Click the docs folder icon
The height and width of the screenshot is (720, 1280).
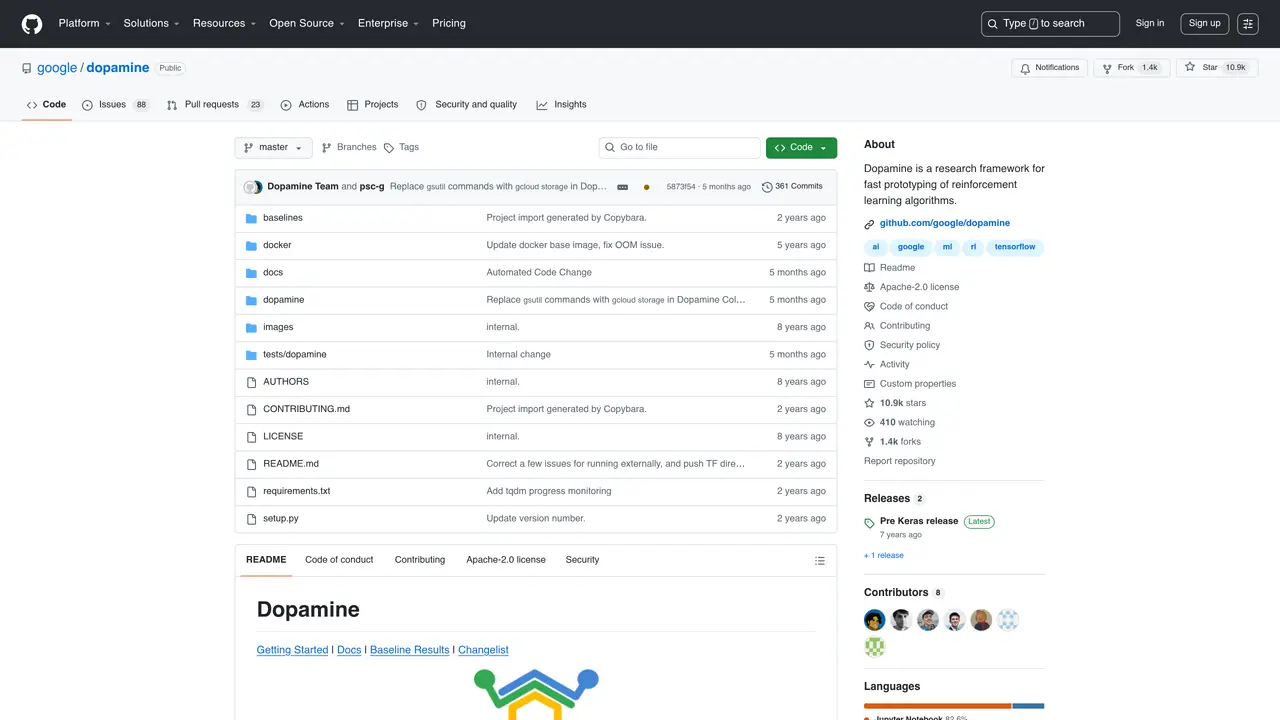(x=252, y=273)
